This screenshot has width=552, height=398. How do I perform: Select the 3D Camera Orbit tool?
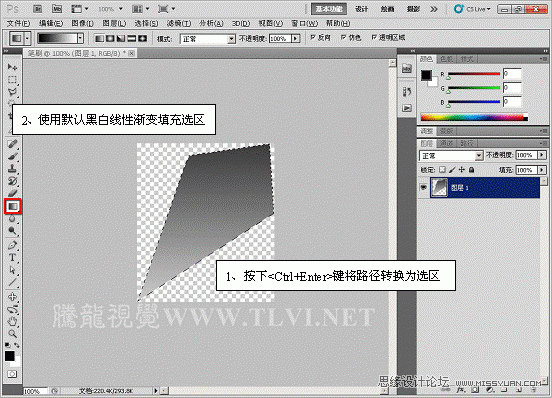pyautogui.click(x=12, y=309)
